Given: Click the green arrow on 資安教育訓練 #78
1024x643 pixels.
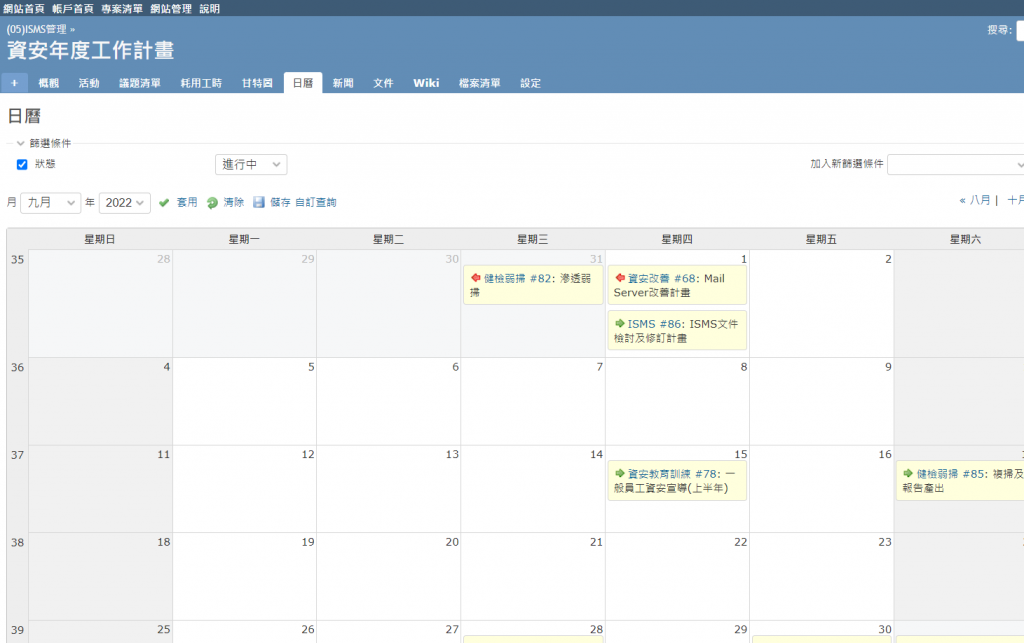Looking at the screenshot, I should pyautogui.click(x=620, y=474).
